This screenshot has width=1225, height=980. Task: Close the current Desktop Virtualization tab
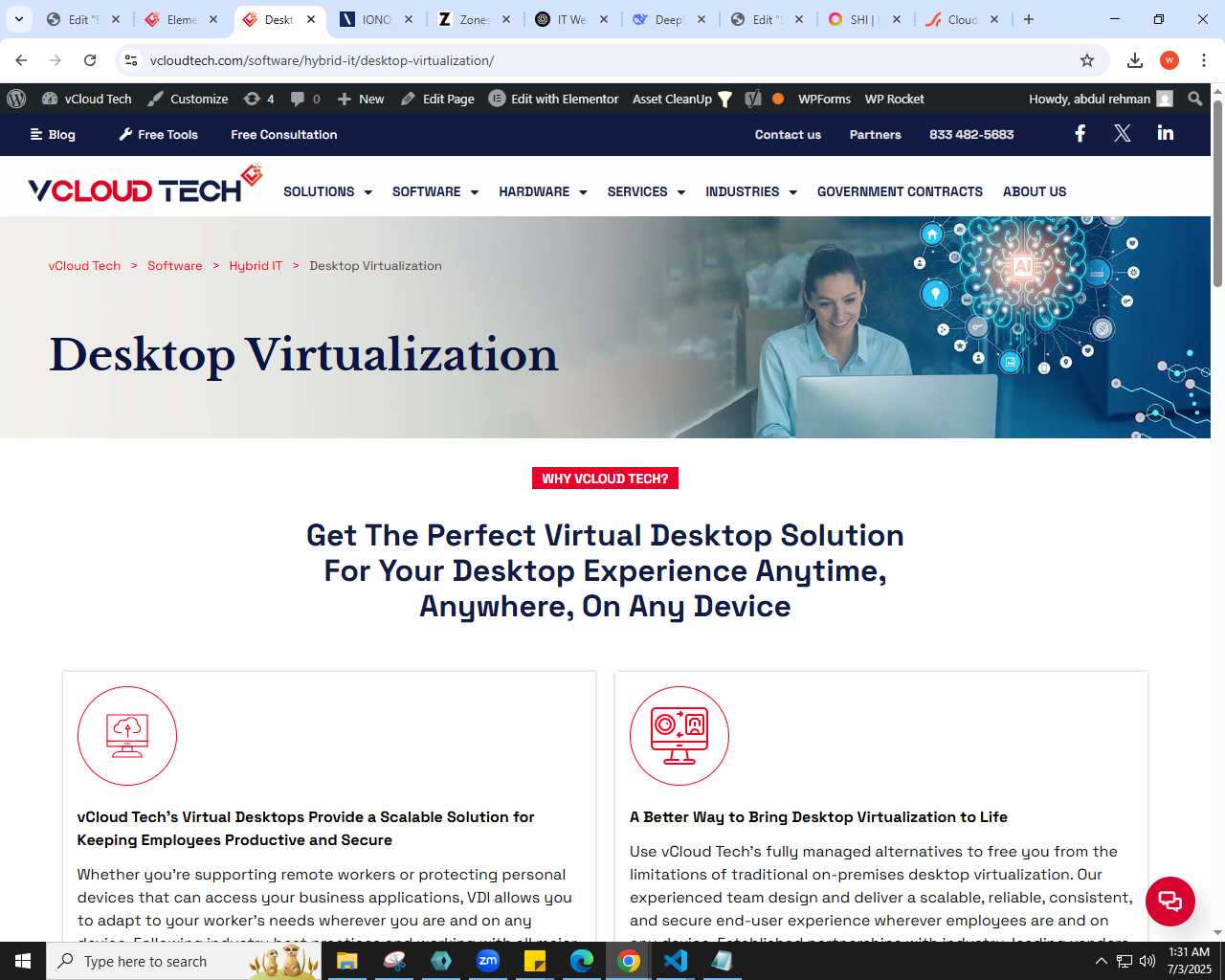(311, 19)
